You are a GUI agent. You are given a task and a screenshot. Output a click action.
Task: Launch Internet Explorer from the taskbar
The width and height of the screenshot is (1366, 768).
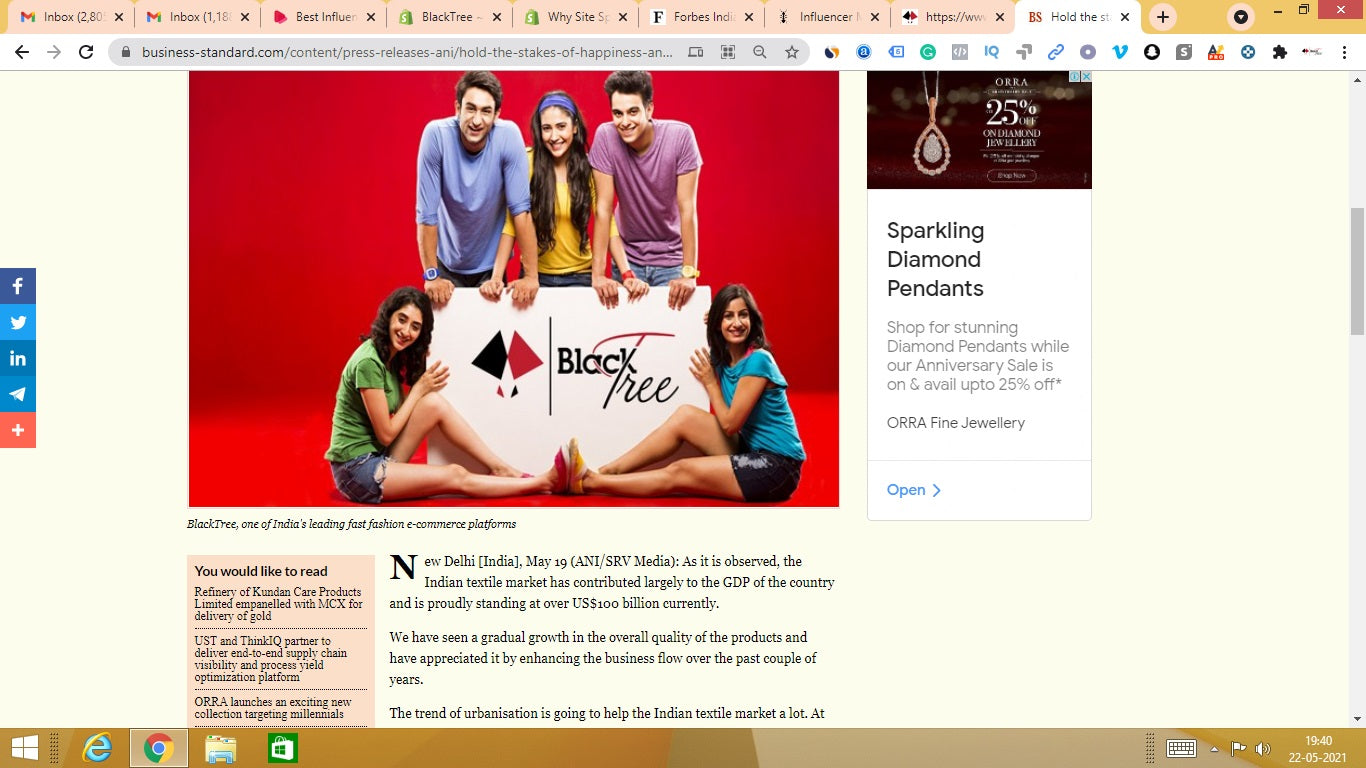coord(97,748)
